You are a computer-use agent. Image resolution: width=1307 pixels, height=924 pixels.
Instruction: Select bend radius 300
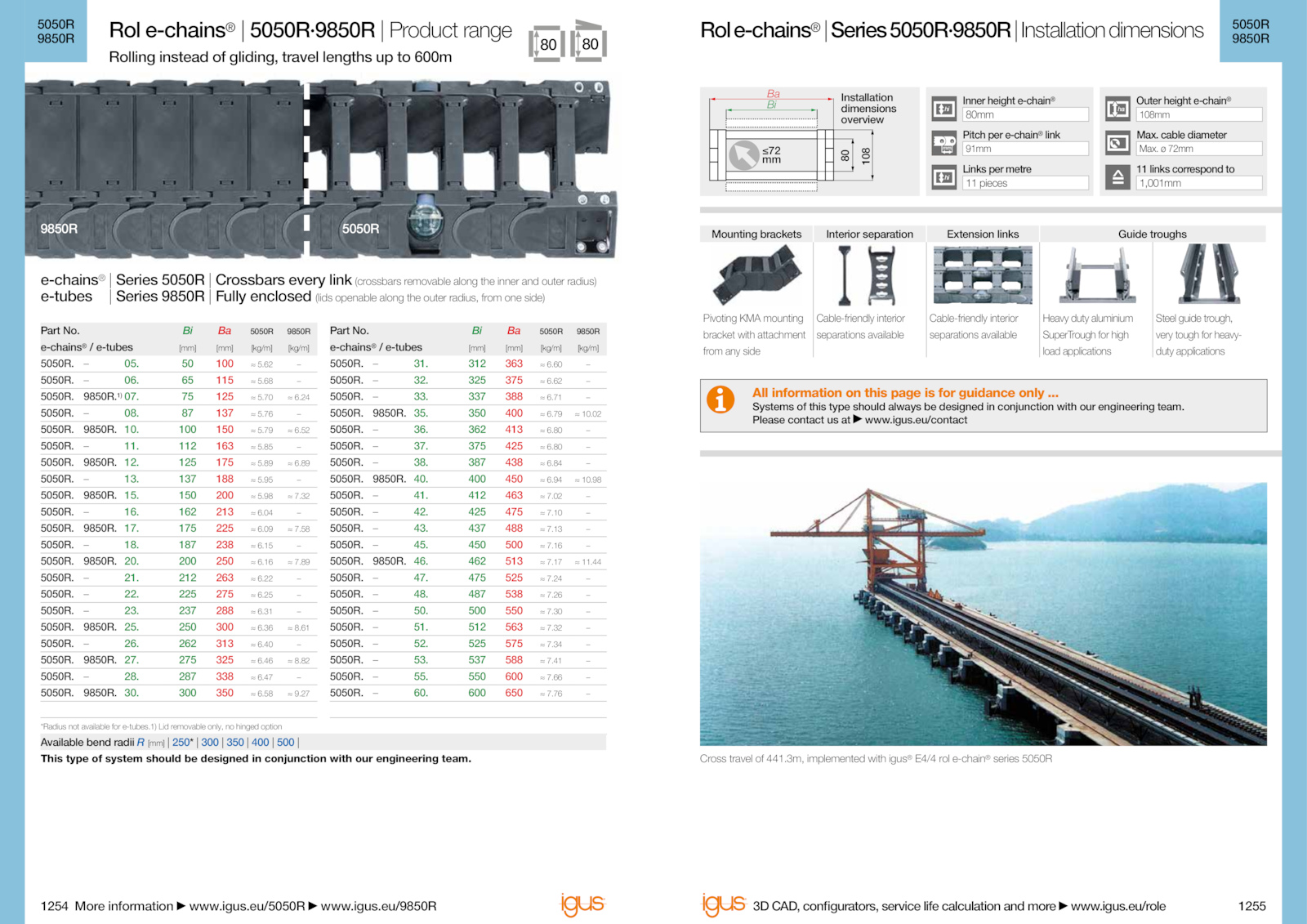pyautogui.click(x=210, y=743)
